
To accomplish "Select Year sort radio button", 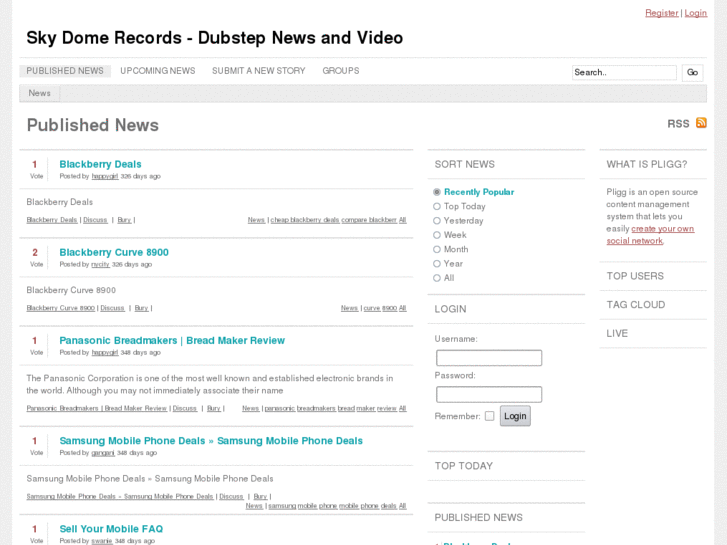I will 437,264.
